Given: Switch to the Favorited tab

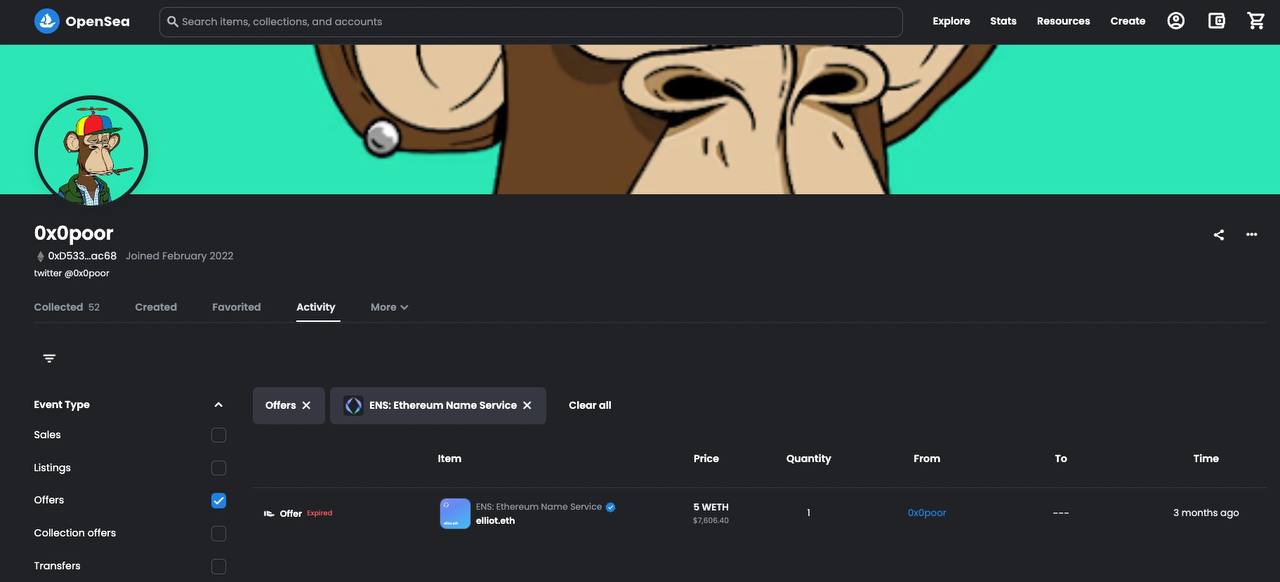Looking at the screenshot, I should pos(236,307).
